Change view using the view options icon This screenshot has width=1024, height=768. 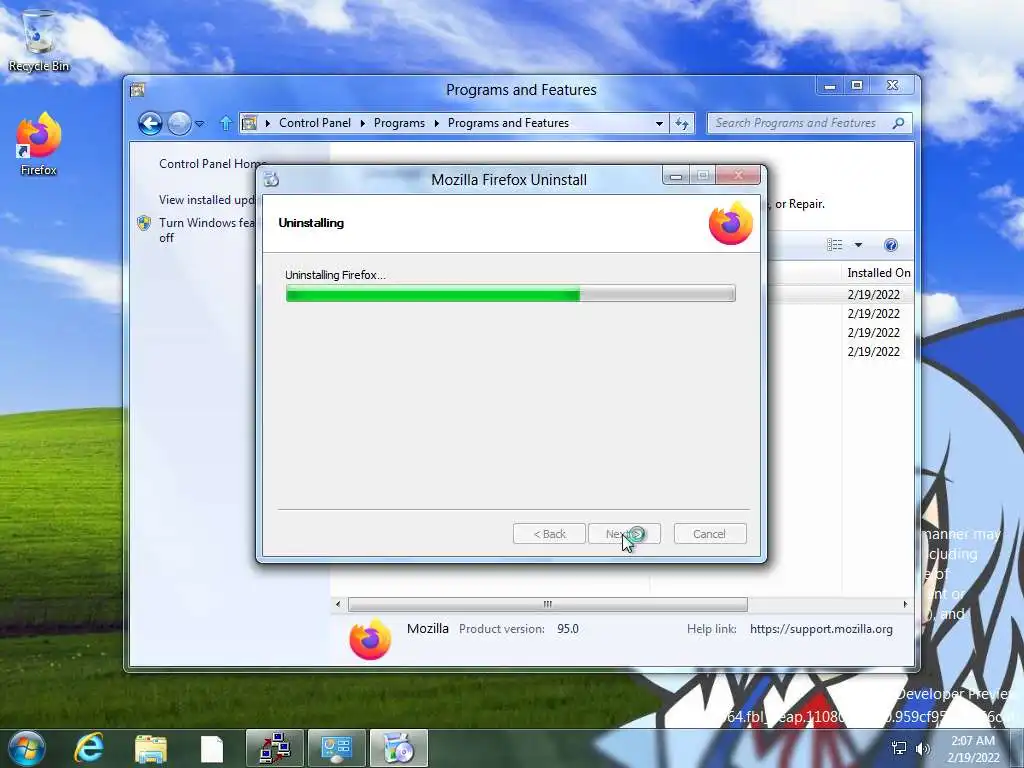pyautogui.click(x=835, y=245)
